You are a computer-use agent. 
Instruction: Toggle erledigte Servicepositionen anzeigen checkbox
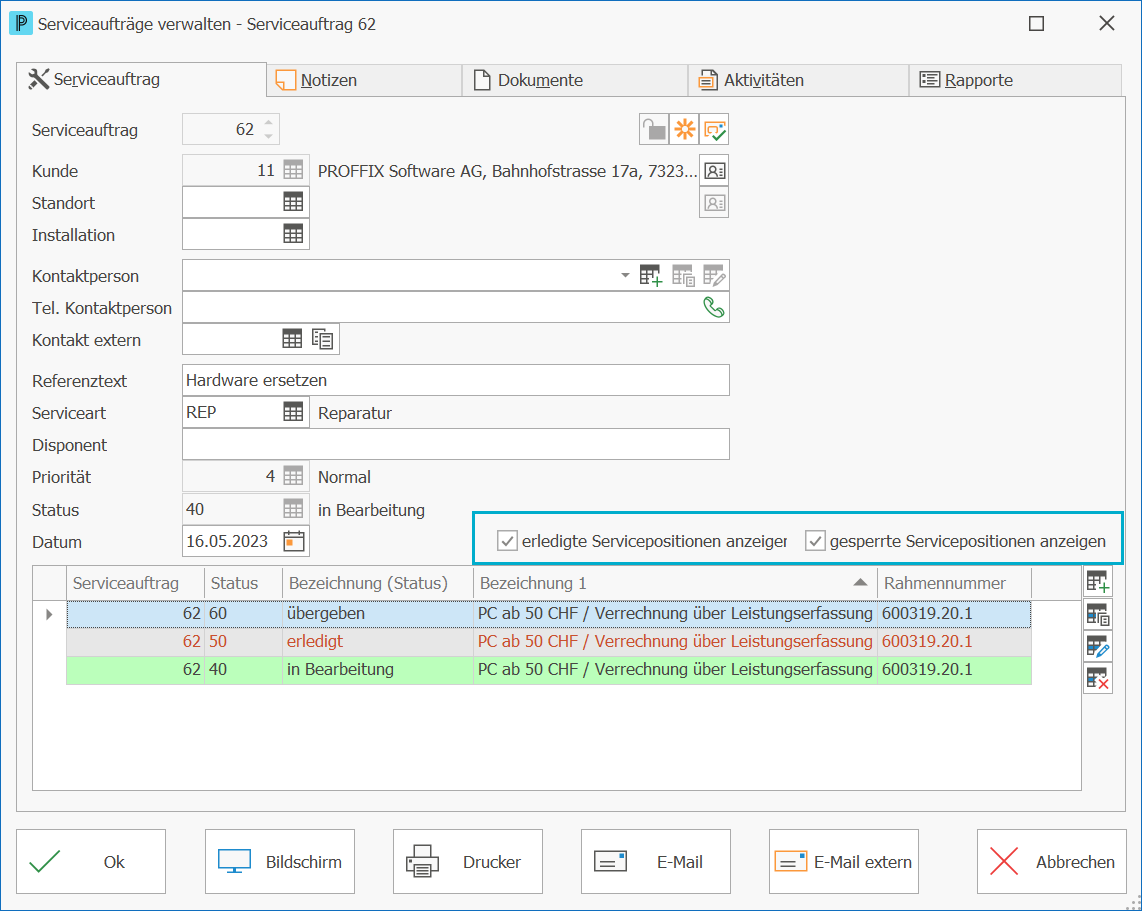pos(507,541)
